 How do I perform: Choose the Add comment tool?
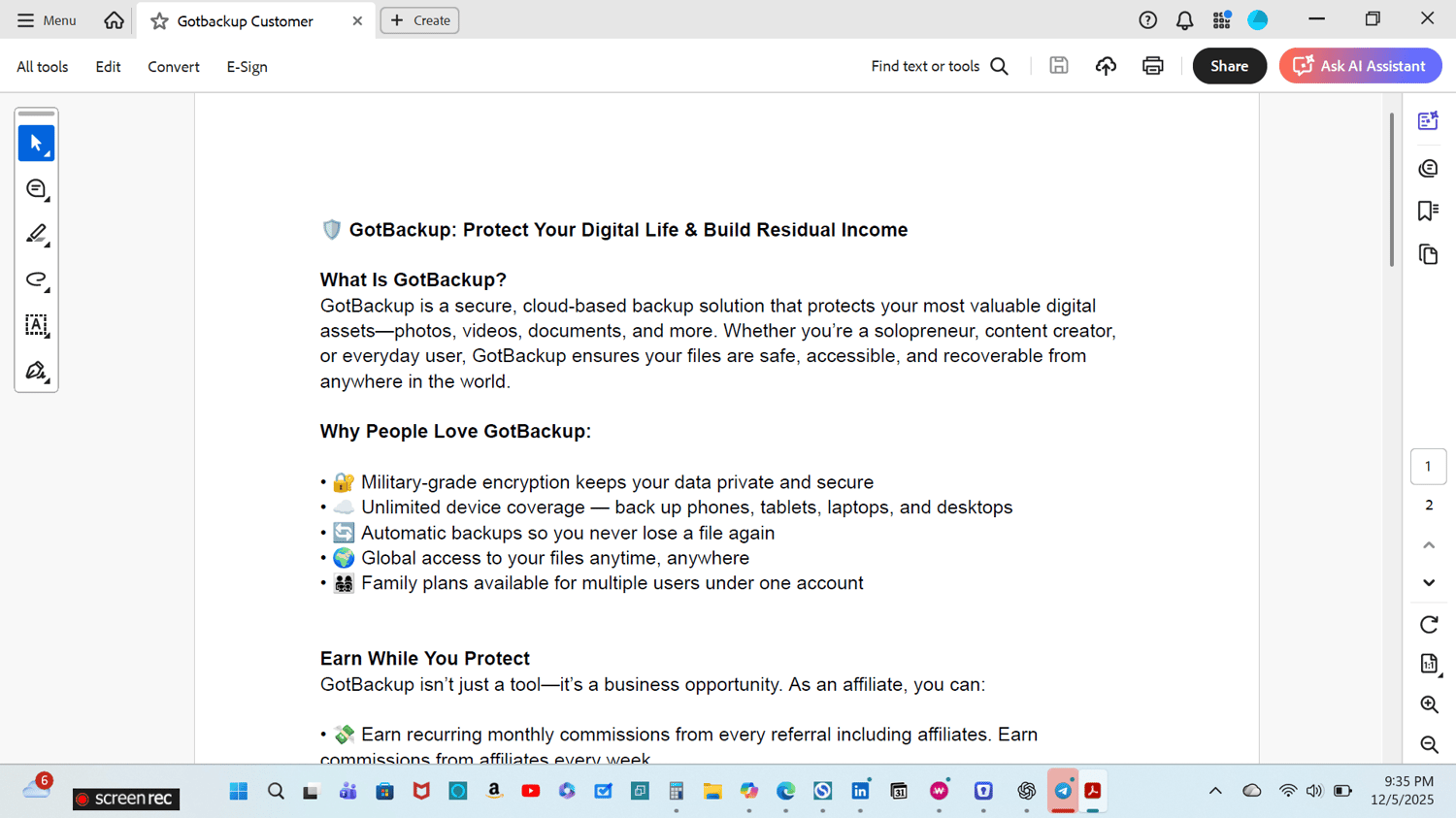[36, 189]
